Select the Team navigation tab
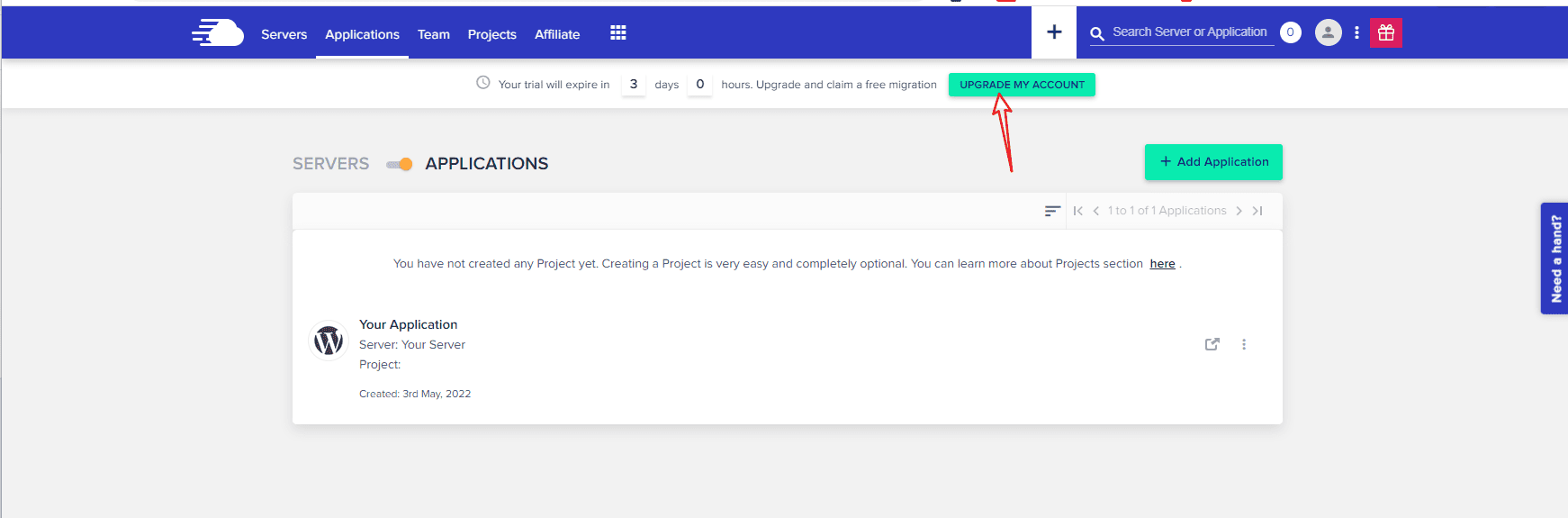 (x=433, y=34)
